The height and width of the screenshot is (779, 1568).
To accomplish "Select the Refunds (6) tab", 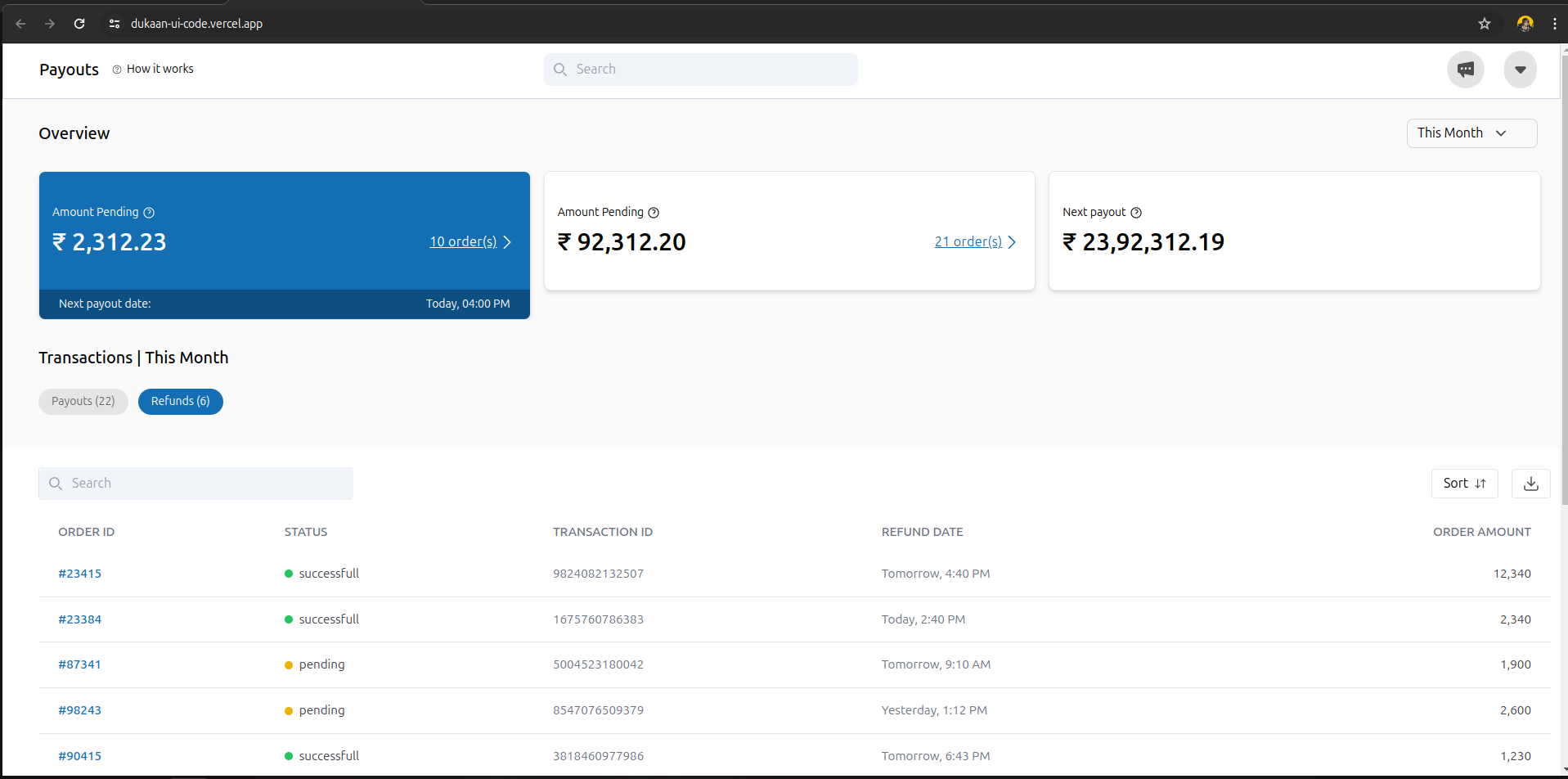I will click(181, 402).
